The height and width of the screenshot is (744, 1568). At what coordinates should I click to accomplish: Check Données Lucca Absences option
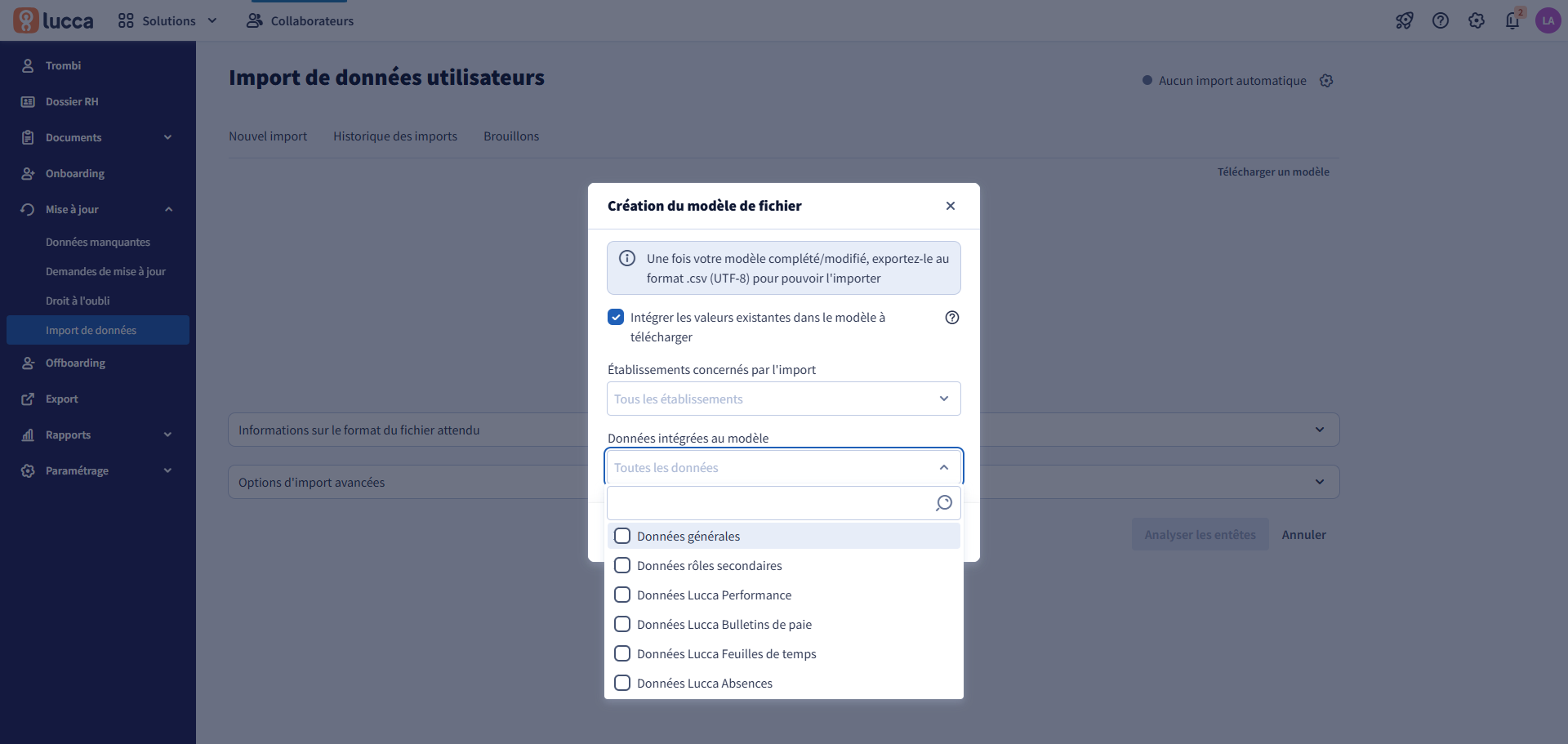pos(622,683)
